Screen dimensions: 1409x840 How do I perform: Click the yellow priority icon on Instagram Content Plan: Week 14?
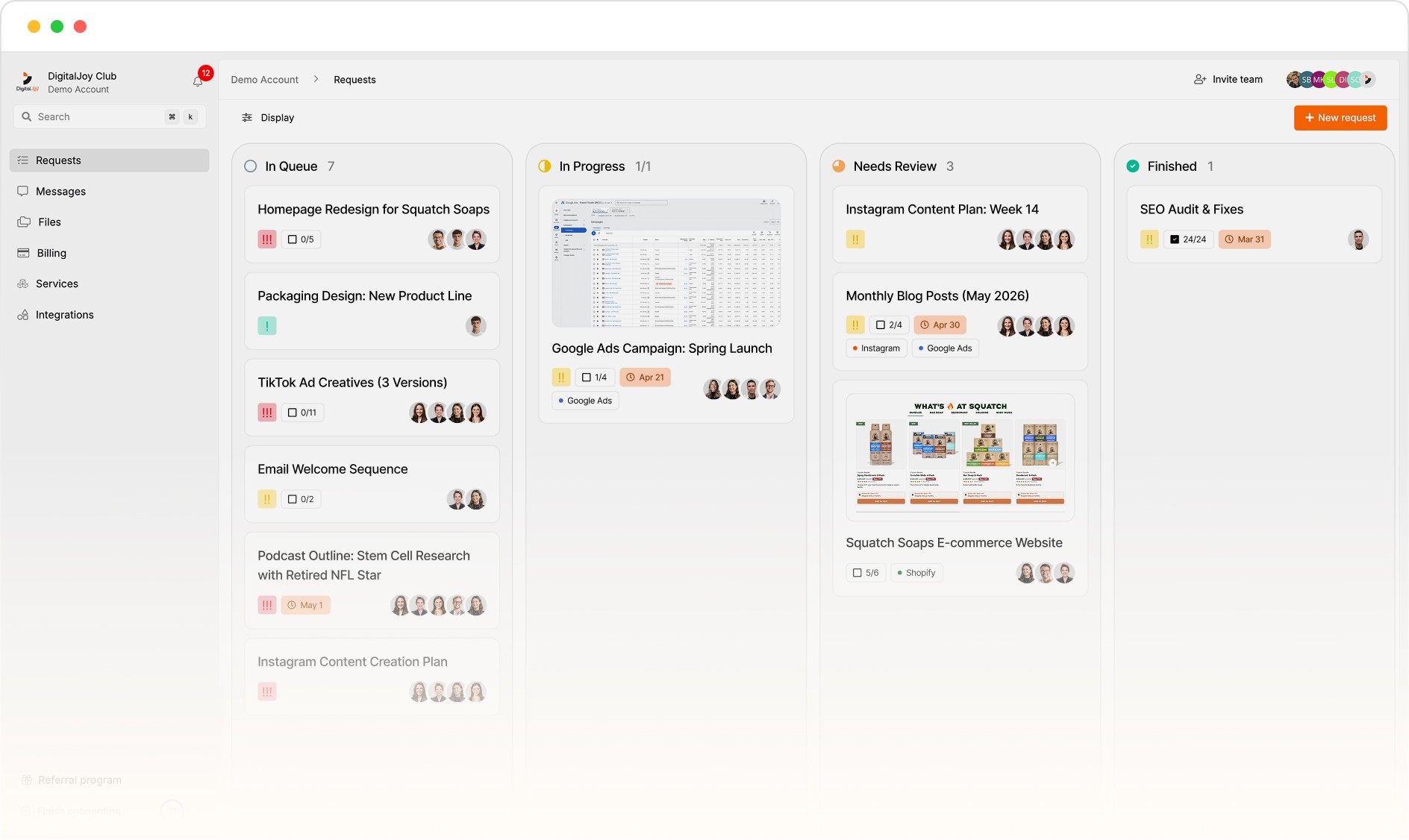(x=855, y=239)
